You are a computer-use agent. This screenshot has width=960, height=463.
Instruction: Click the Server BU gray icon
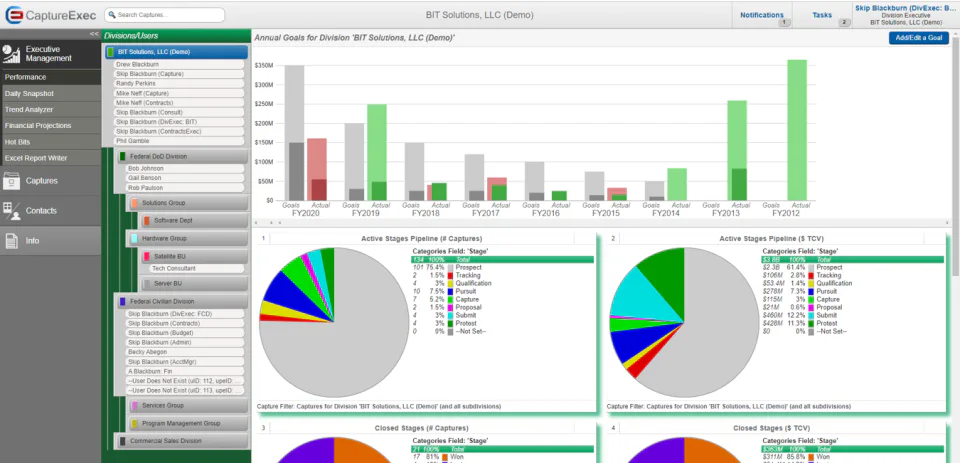point(147,284)
